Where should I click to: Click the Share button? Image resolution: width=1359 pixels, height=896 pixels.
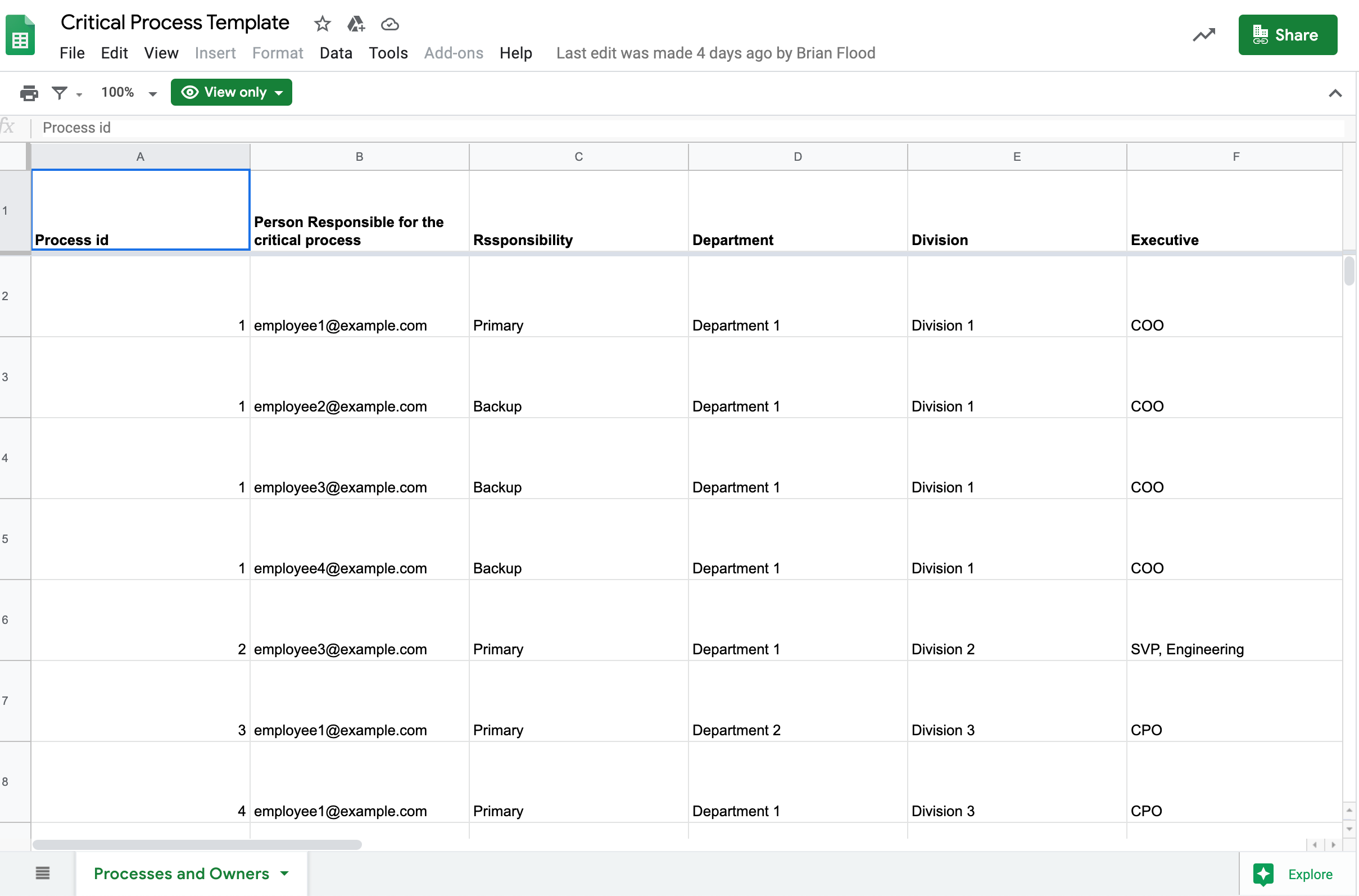tap(1288, 35)
